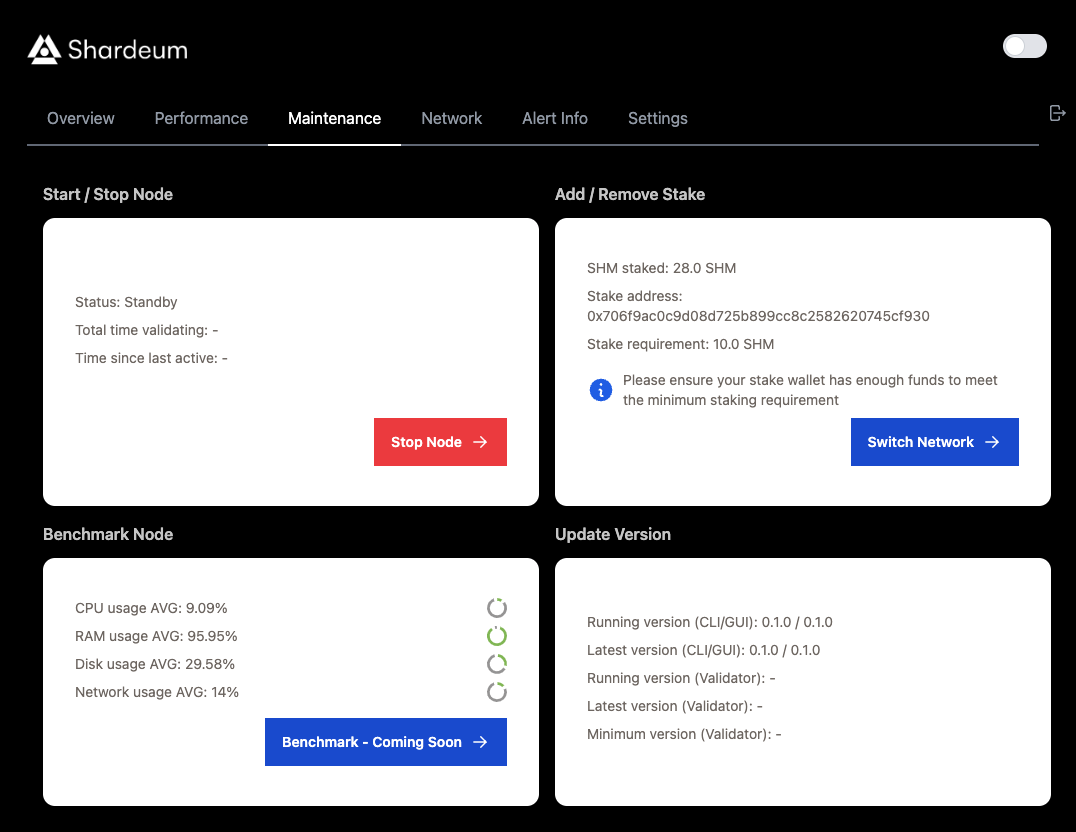Click 'Stake requirement: 10.0 SHM' text

pos(680,345)
